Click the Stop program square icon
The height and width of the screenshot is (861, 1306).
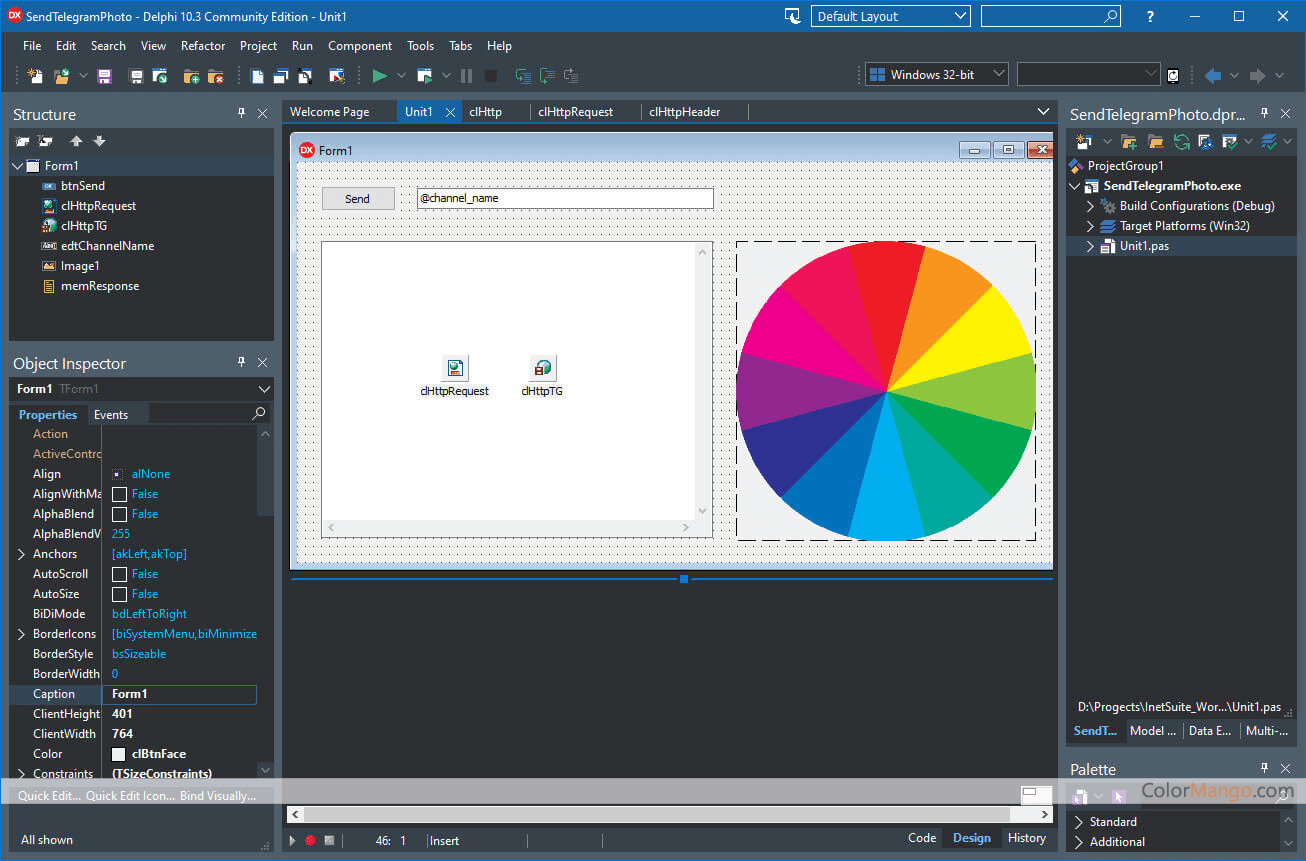491,76
